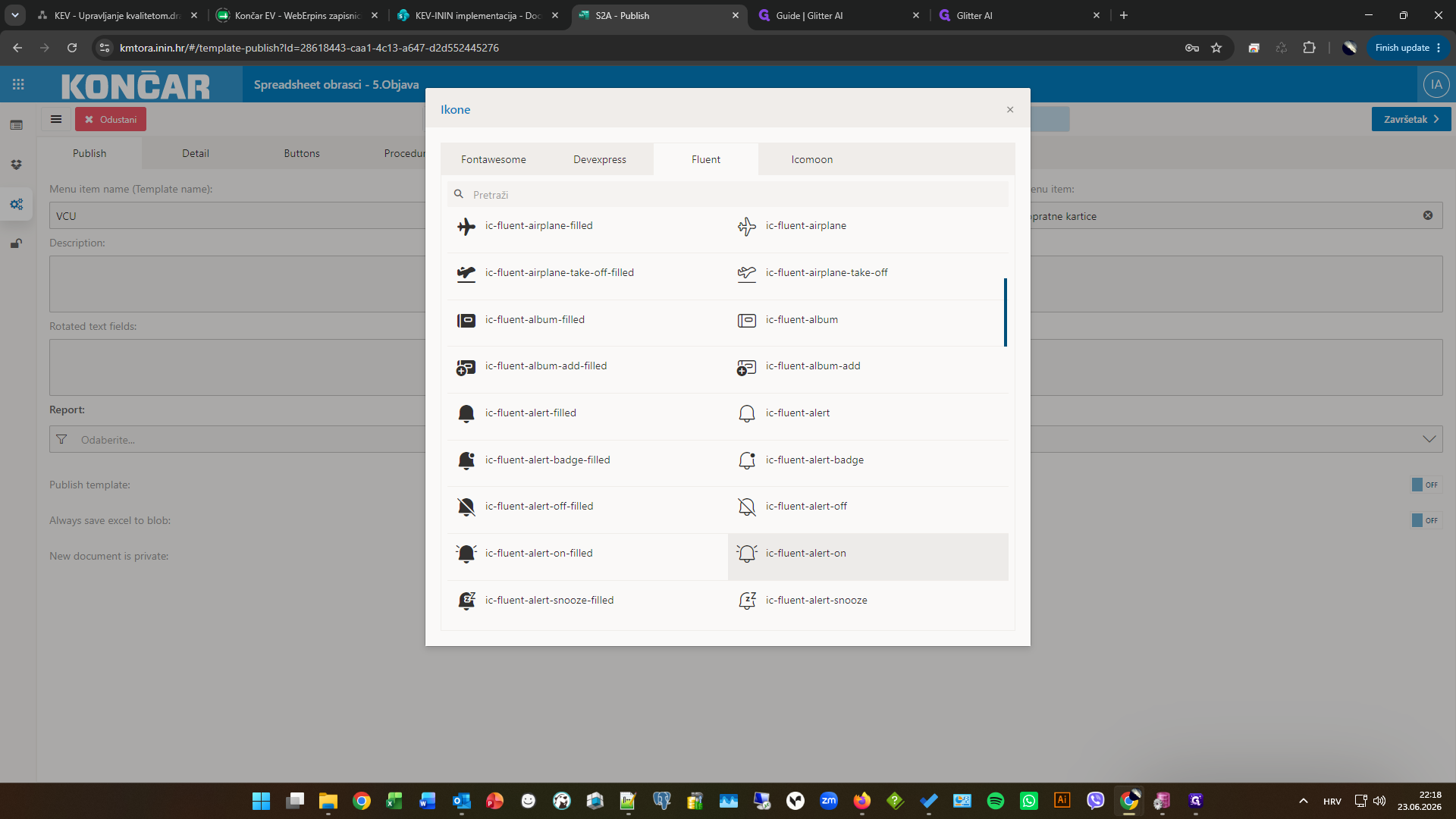Screen dimensions: 1456x819
Task: Pick the ic-fluent-alert-on ringing bell icon
Action: point(746,554)
